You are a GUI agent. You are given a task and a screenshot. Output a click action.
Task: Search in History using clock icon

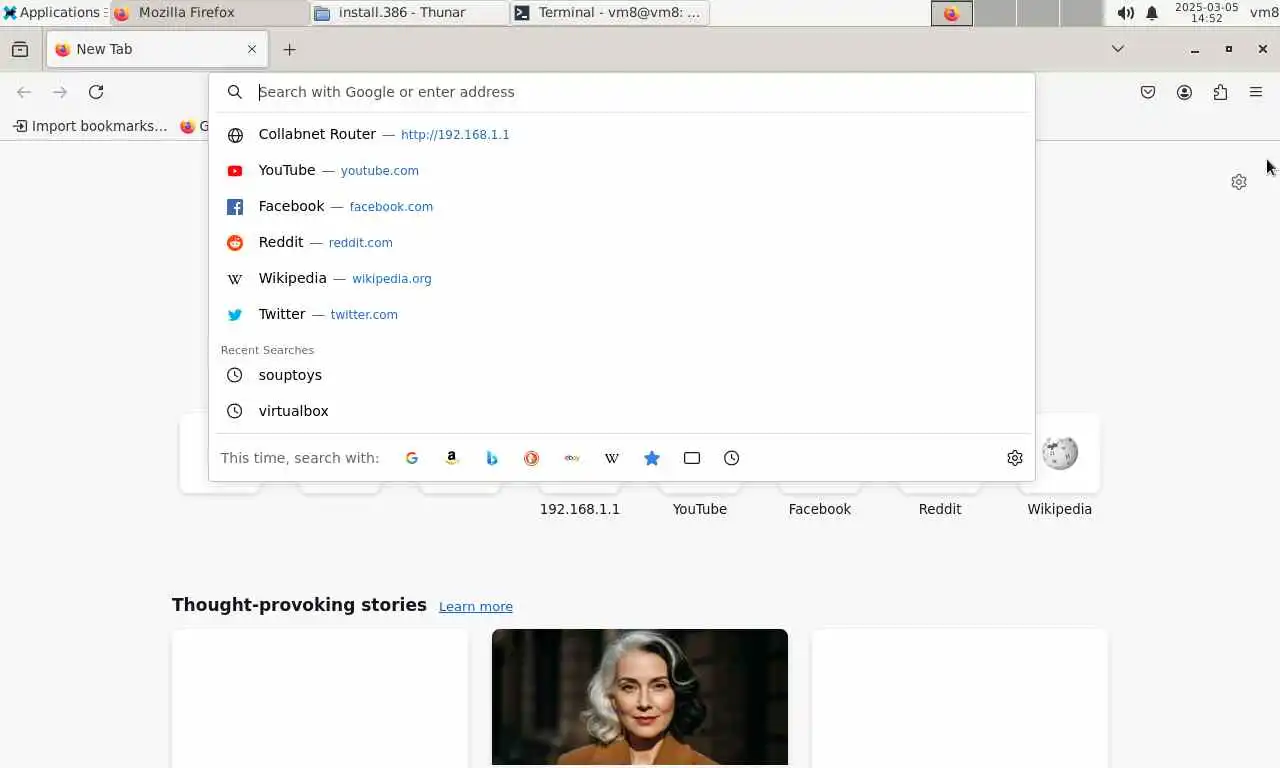[732, 458]
